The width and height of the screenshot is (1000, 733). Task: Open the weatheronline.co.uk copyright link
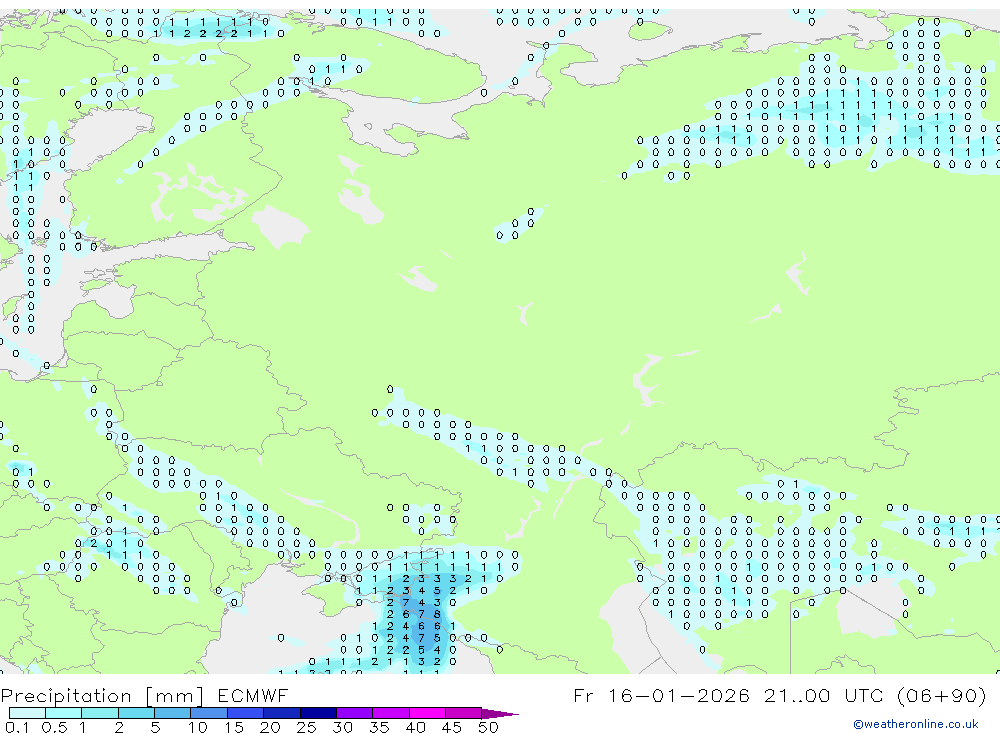916,724
